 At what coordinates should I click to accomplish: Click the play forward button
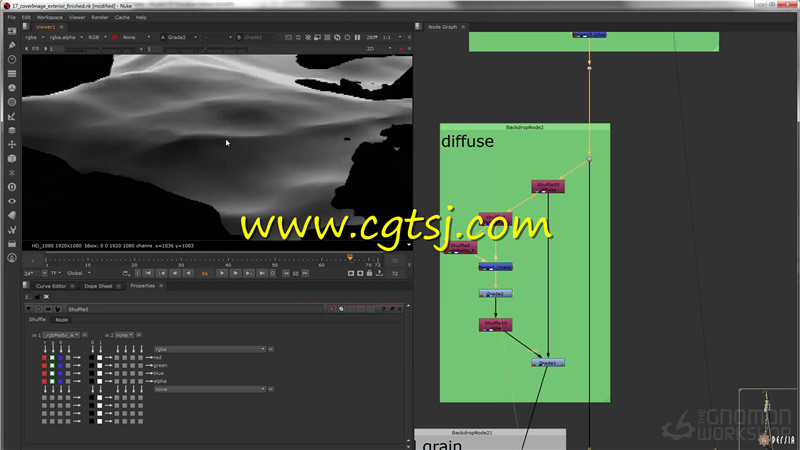222,273
